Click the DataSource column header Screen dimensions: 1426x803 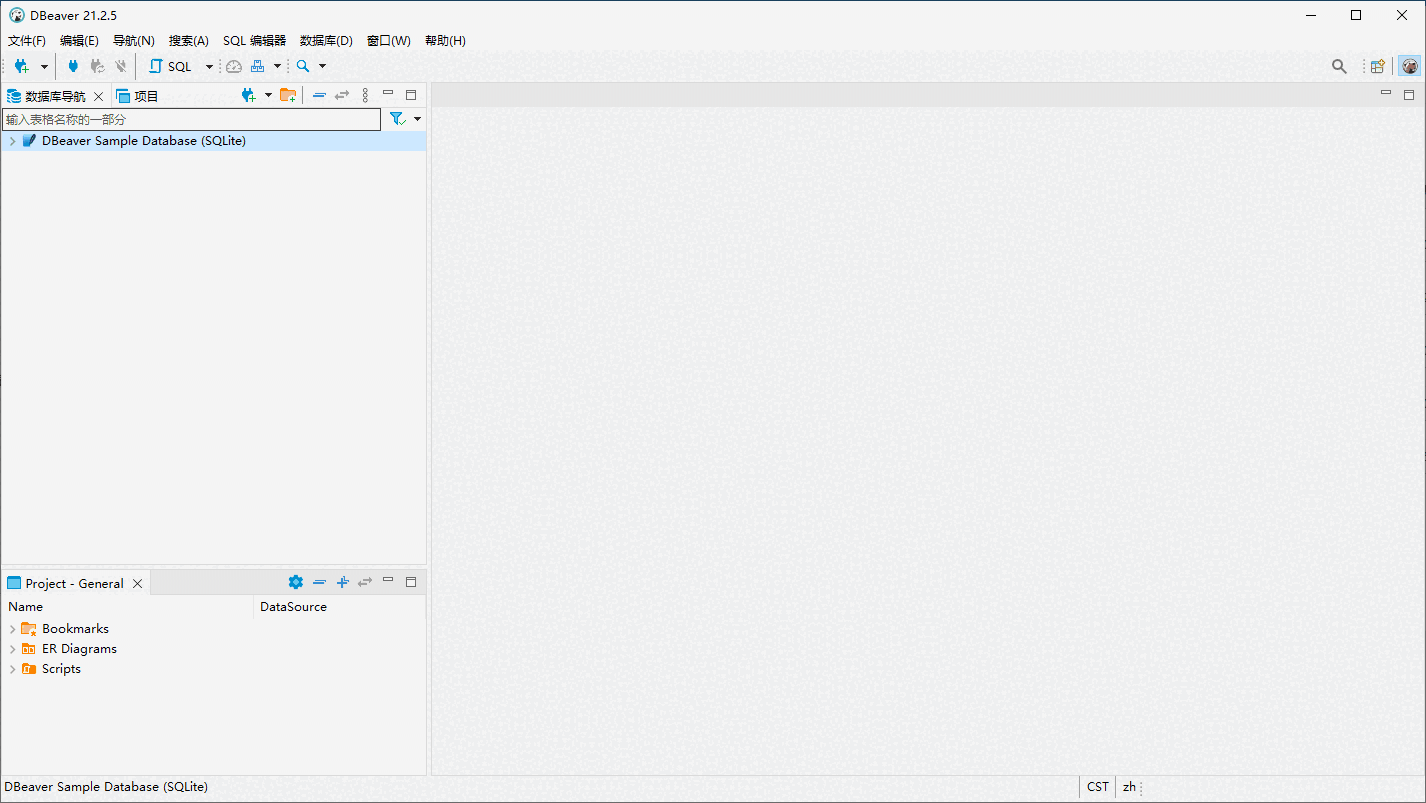click(x=339, y=607)
